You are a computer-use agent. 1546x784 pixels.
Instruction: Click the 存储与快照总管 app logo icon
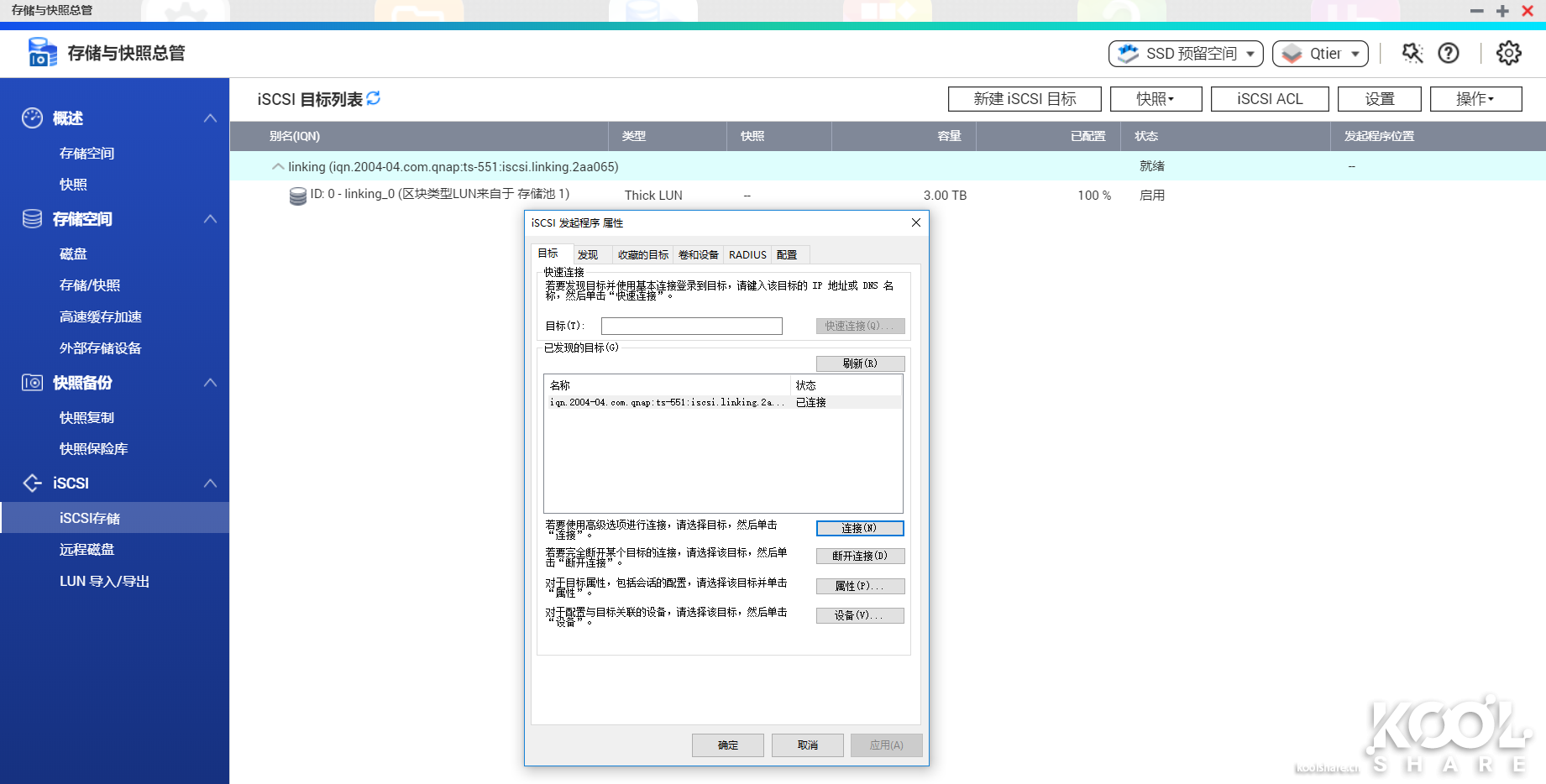click(x=42, y=52)
